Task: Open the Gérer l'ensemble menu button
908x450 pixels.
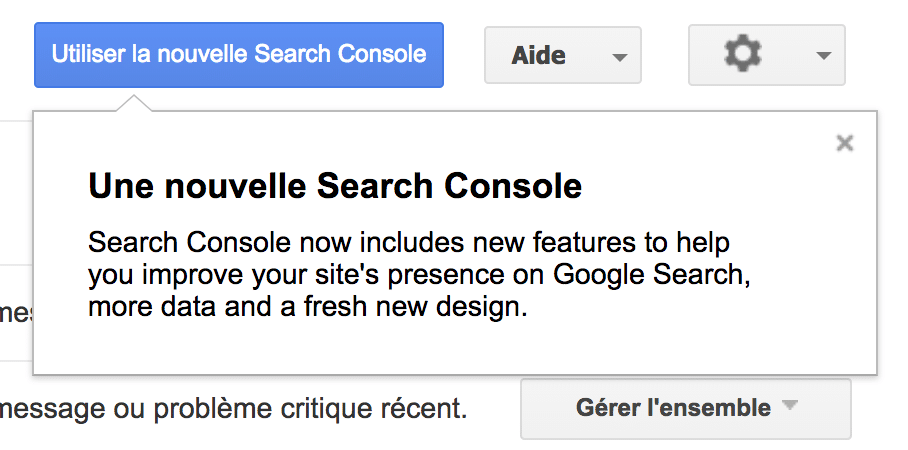Action: [x=686, y=408]
